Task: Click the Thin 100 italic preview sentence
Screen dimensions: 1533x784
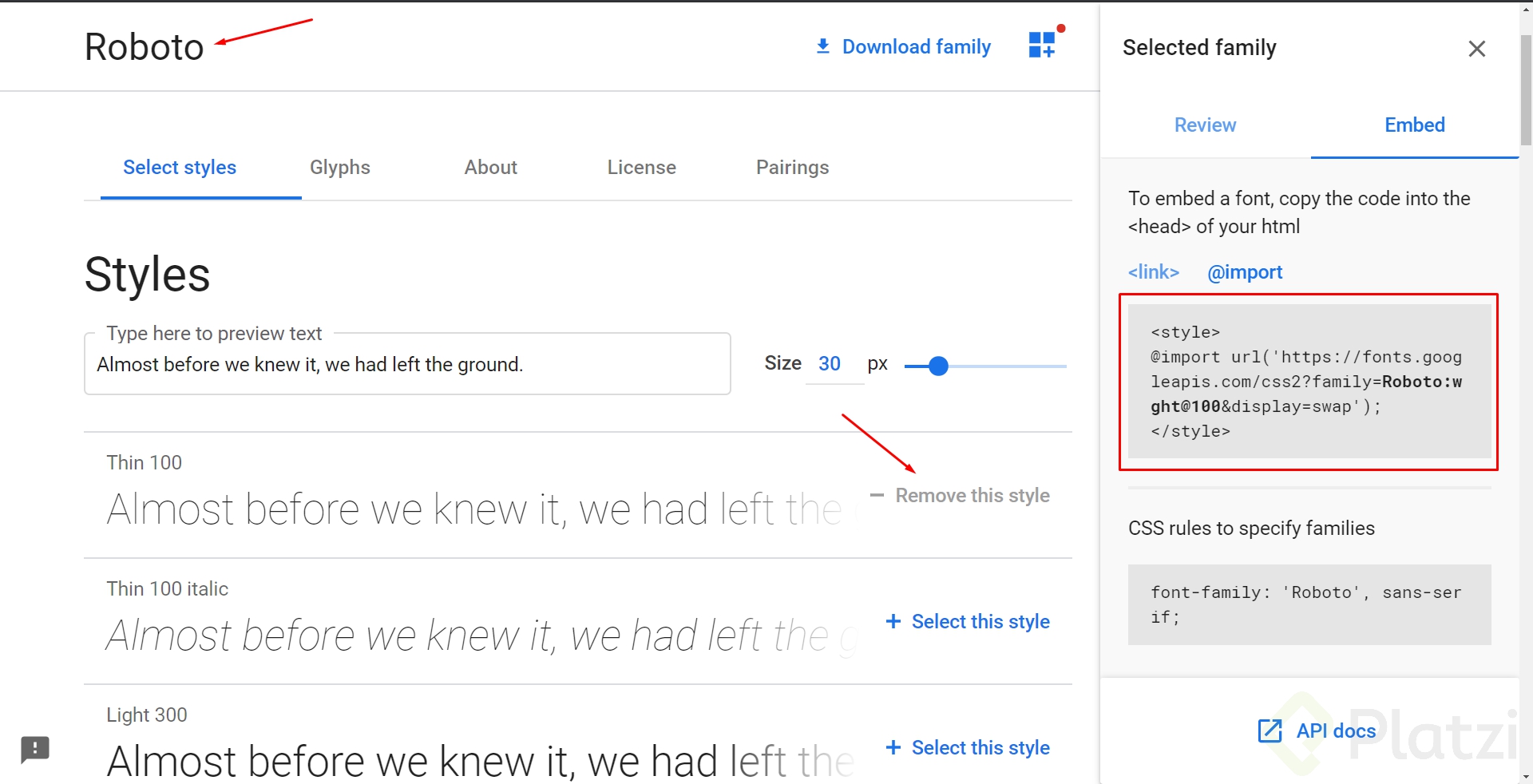Action: 481,636
